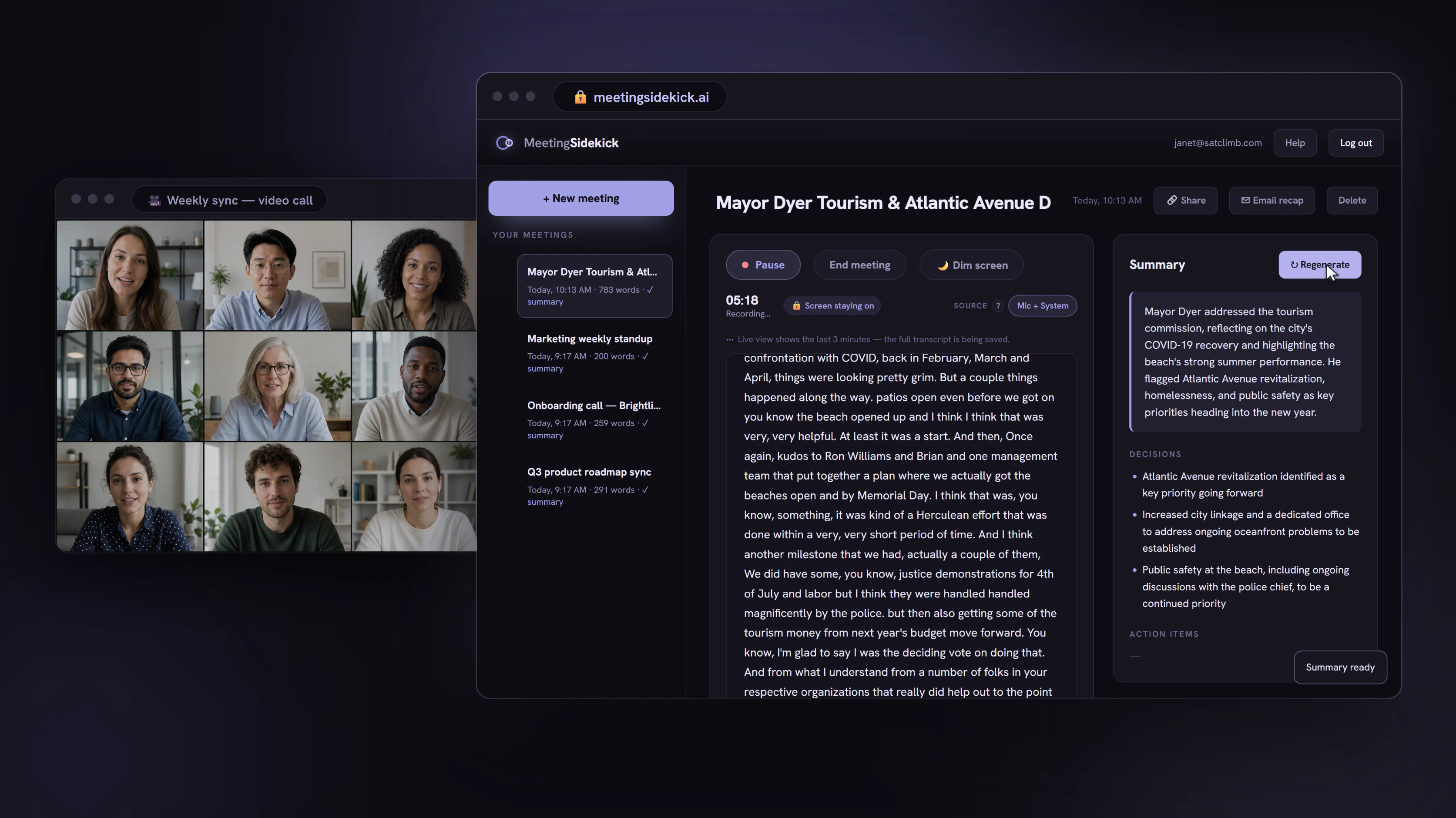Click the summary link under Q3 product roadmap sync

(545, 502)
